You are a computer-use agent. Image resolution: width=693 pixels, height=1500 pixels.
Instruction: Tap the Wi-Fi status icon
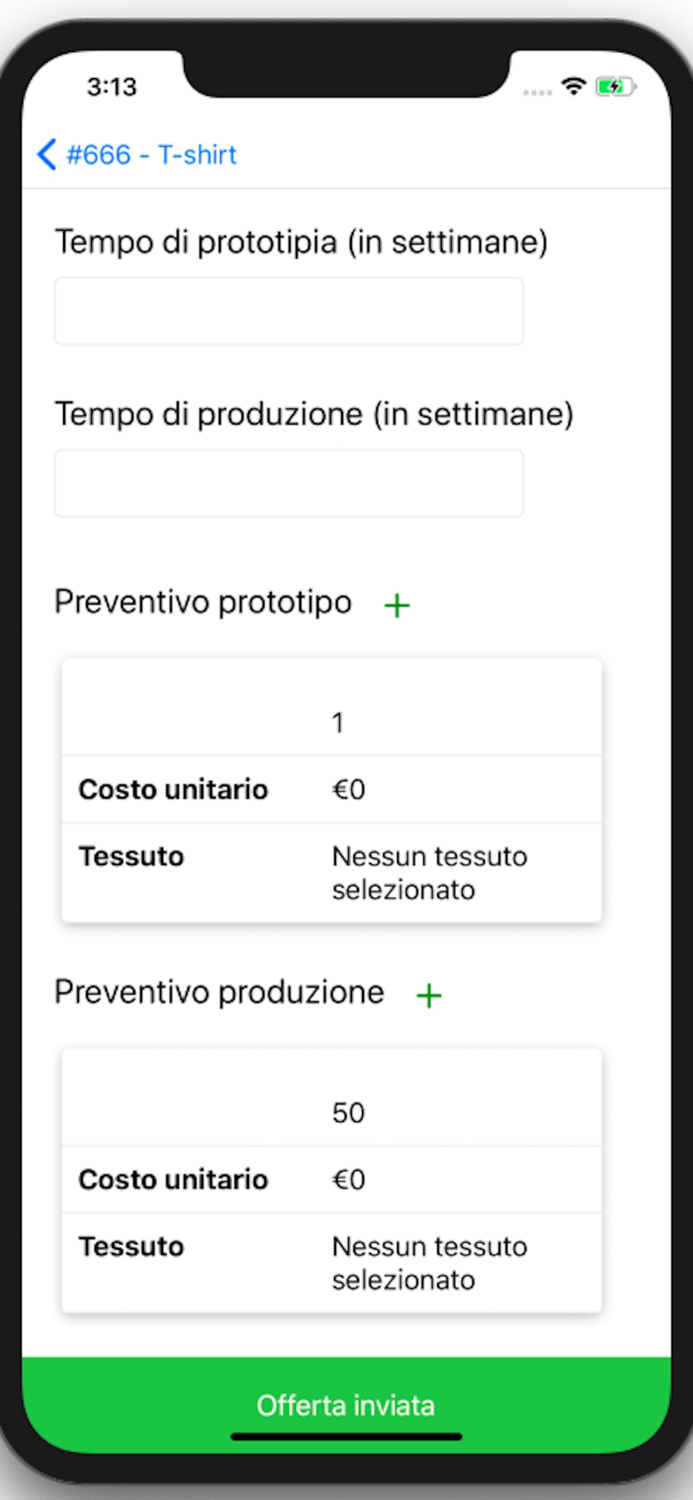(x=573, y=87)
